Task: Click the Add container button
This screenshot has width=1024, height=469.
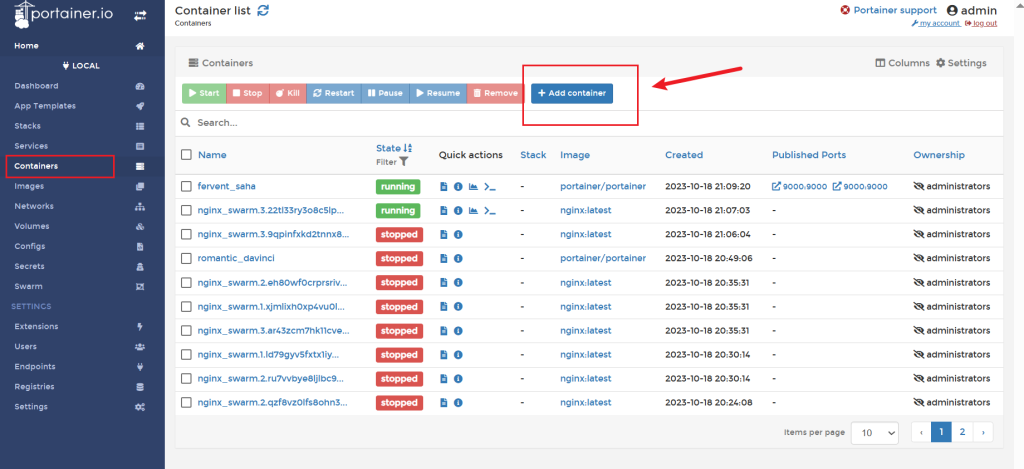Action: point(572,93)
